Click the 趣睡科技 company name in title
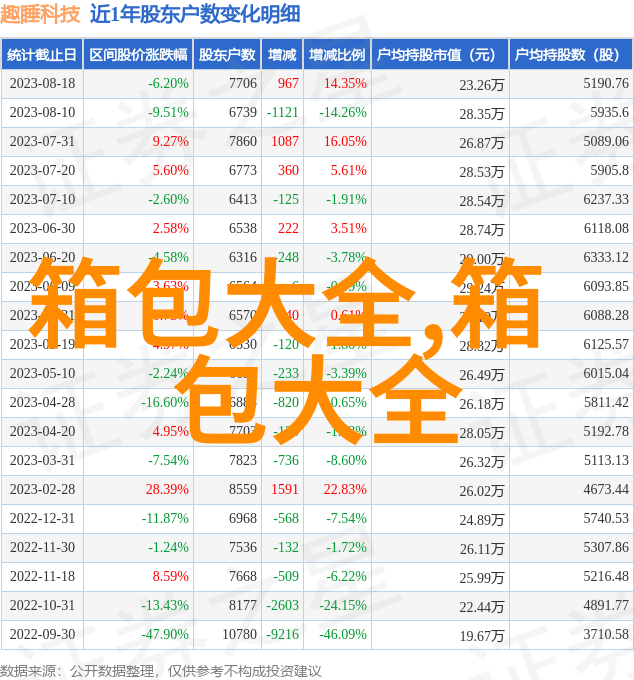634x680 pixels. click(x=40, y=14)
